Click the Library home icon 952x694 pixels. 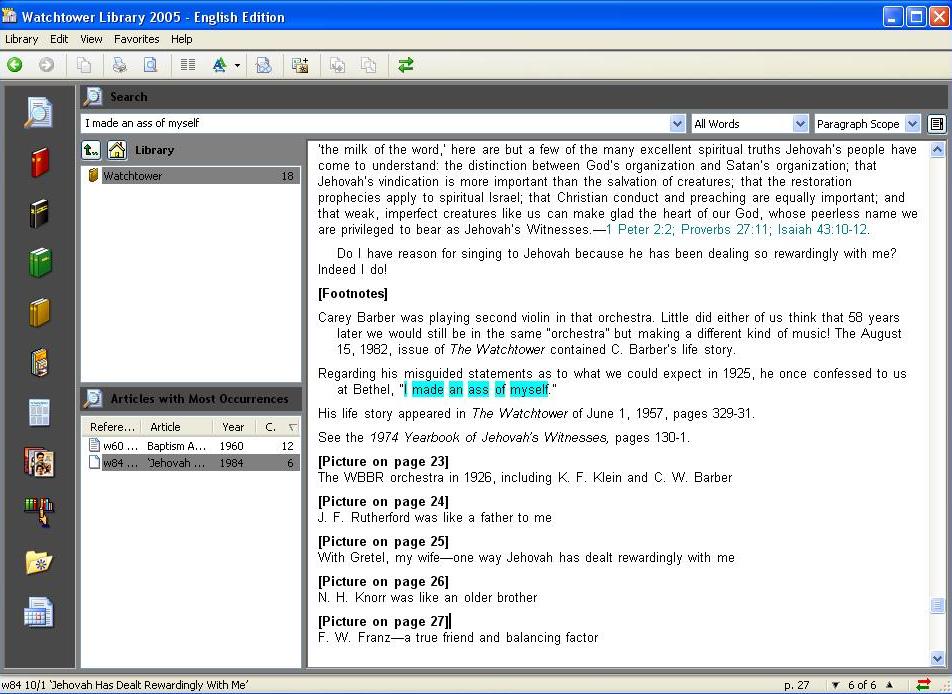[x=117, y=150]
